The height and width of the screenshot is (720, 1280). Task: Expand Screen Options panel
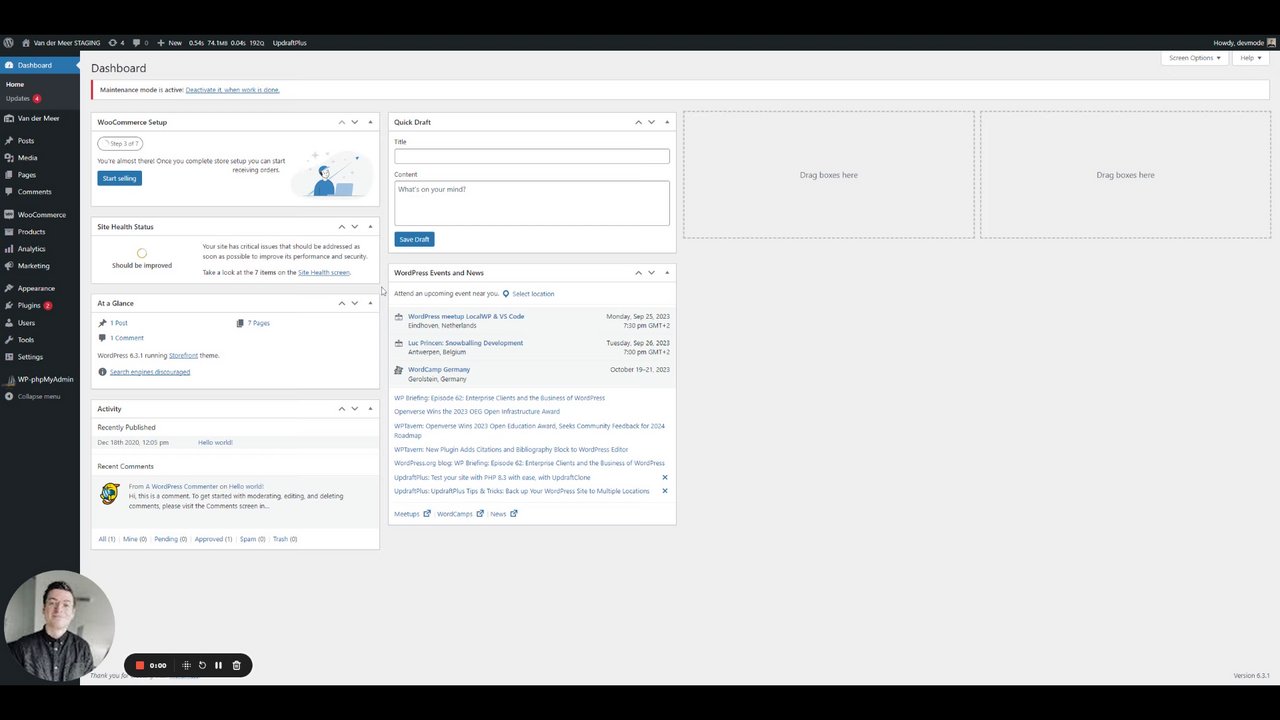click(1195, 58)
